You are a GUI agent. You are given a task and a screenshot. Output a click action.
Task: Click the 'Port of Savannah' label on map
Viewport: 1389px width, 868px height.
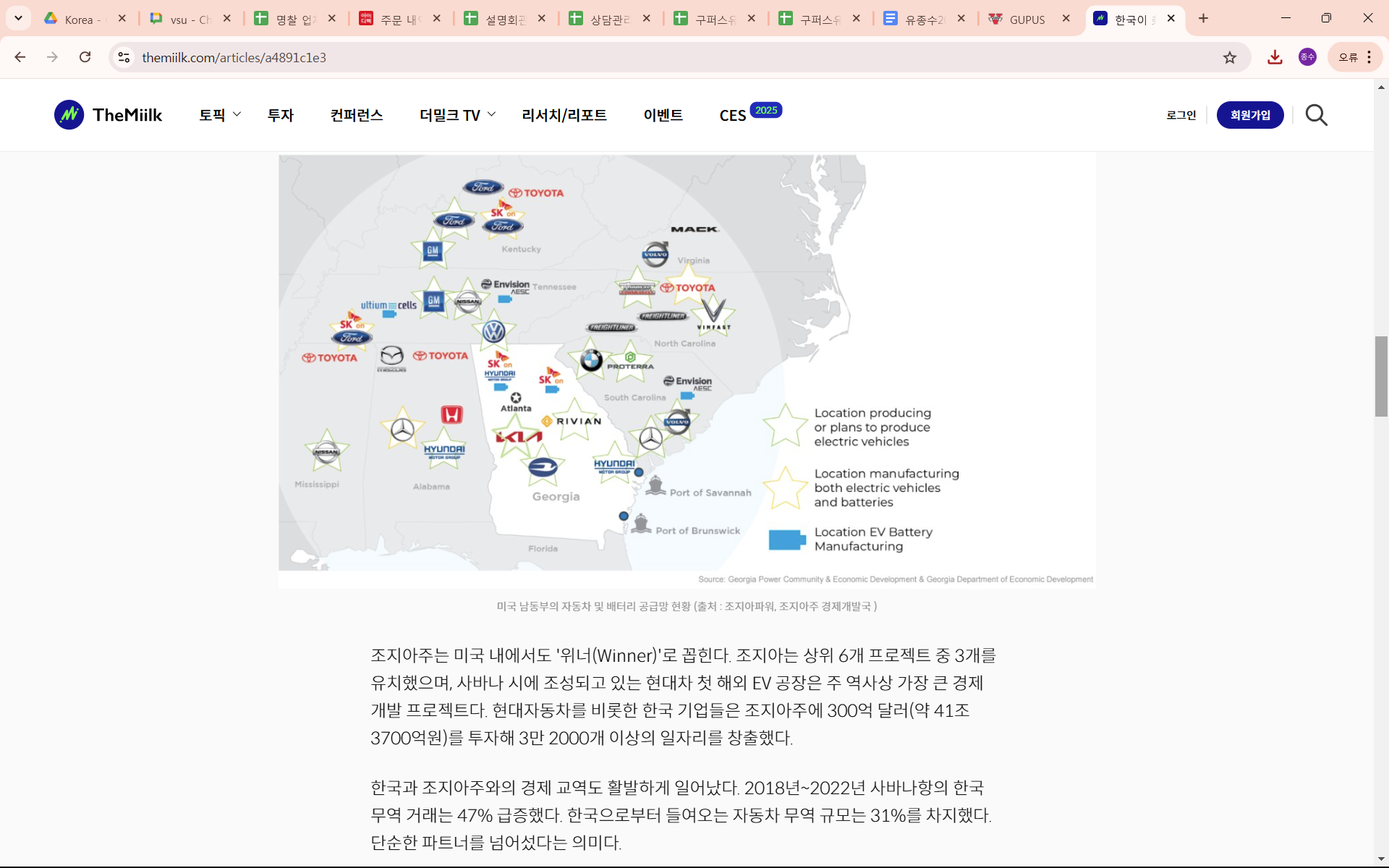(710, 493)
